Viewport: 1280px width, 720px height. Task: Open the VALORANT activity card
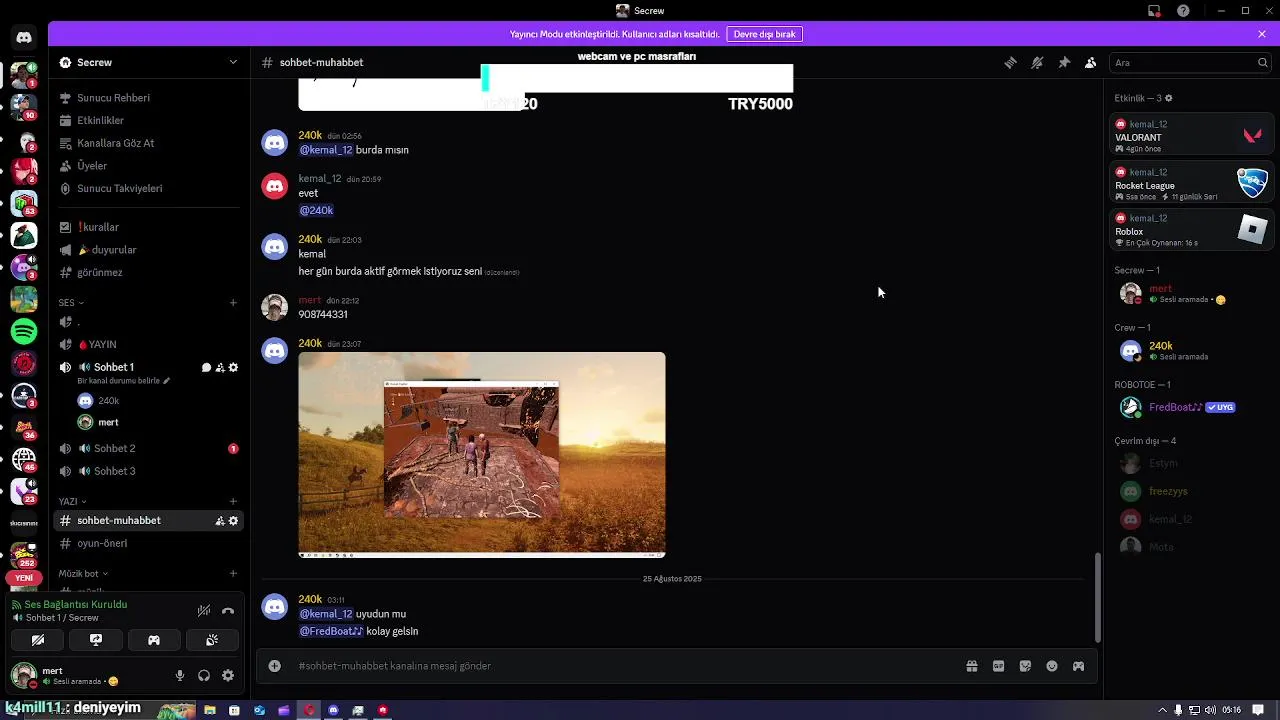click(x=1191, y=136)
